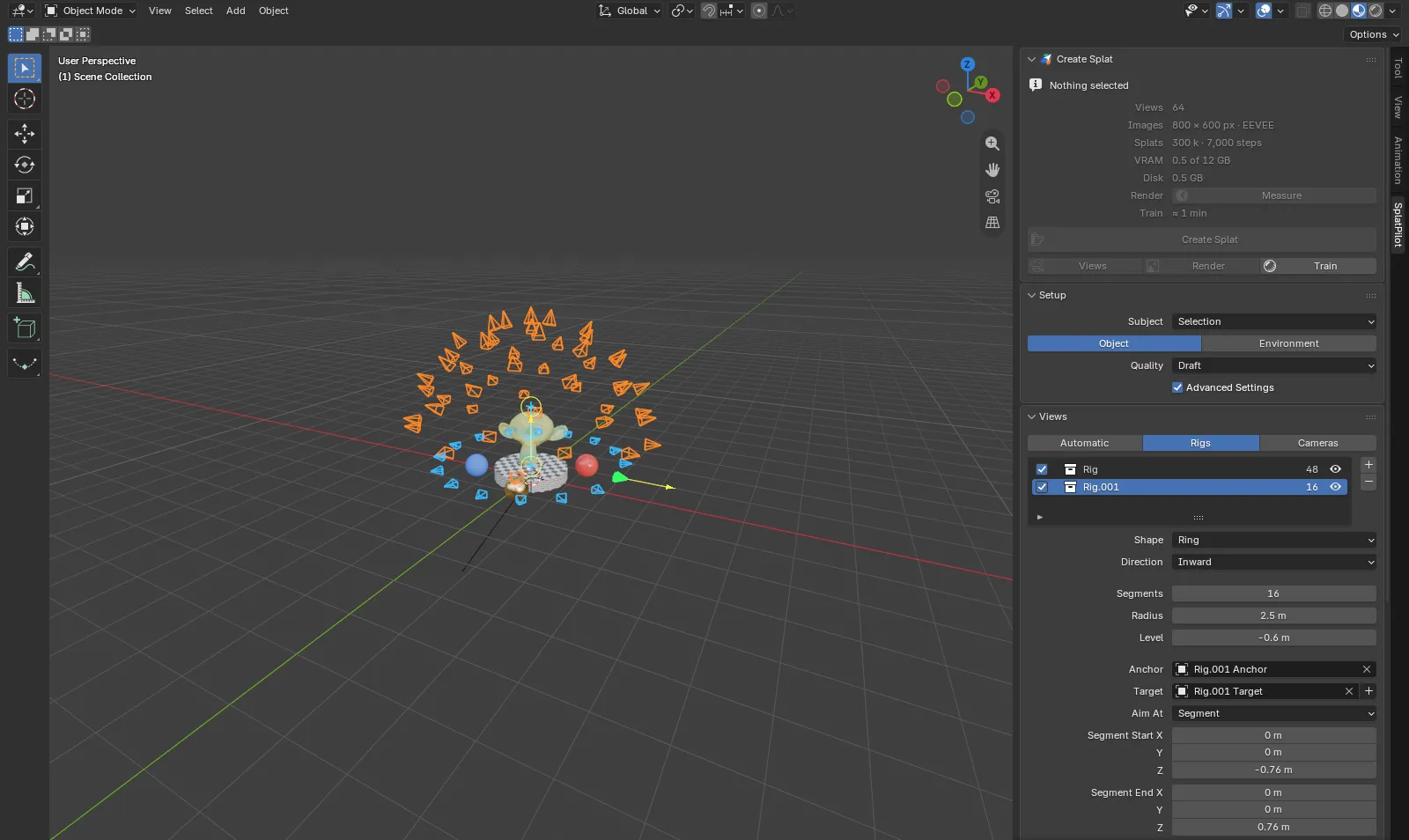1409x840 pixels.
Task: Hide Rig.001 with its eye icon
Action: [1335, 487]
